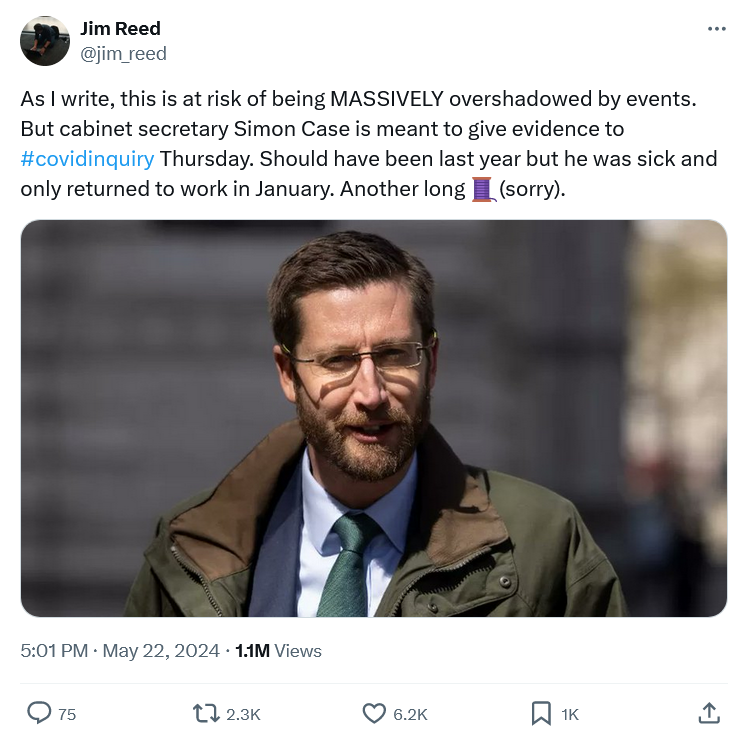Open the three-dot more options menu
This screenshot has height=742, width=748.
click(x=716, y=29)
